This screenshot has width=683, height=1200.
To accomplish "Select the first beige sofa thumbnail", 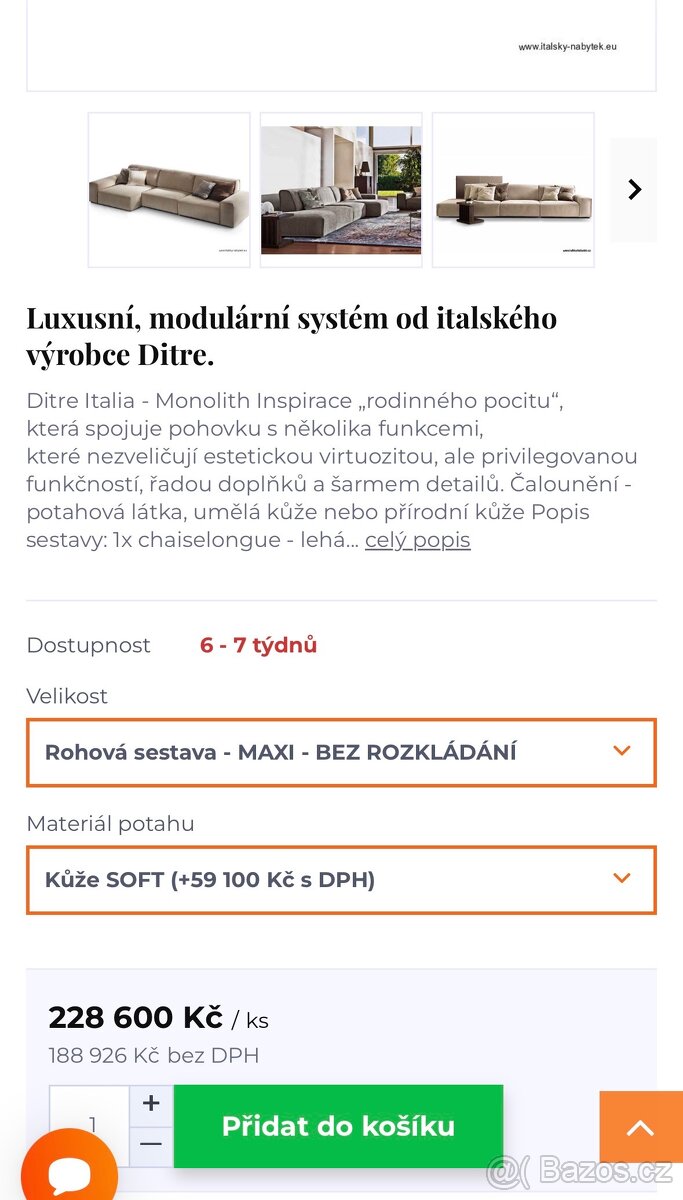I will pyautogui.click(x=169, y=189).
